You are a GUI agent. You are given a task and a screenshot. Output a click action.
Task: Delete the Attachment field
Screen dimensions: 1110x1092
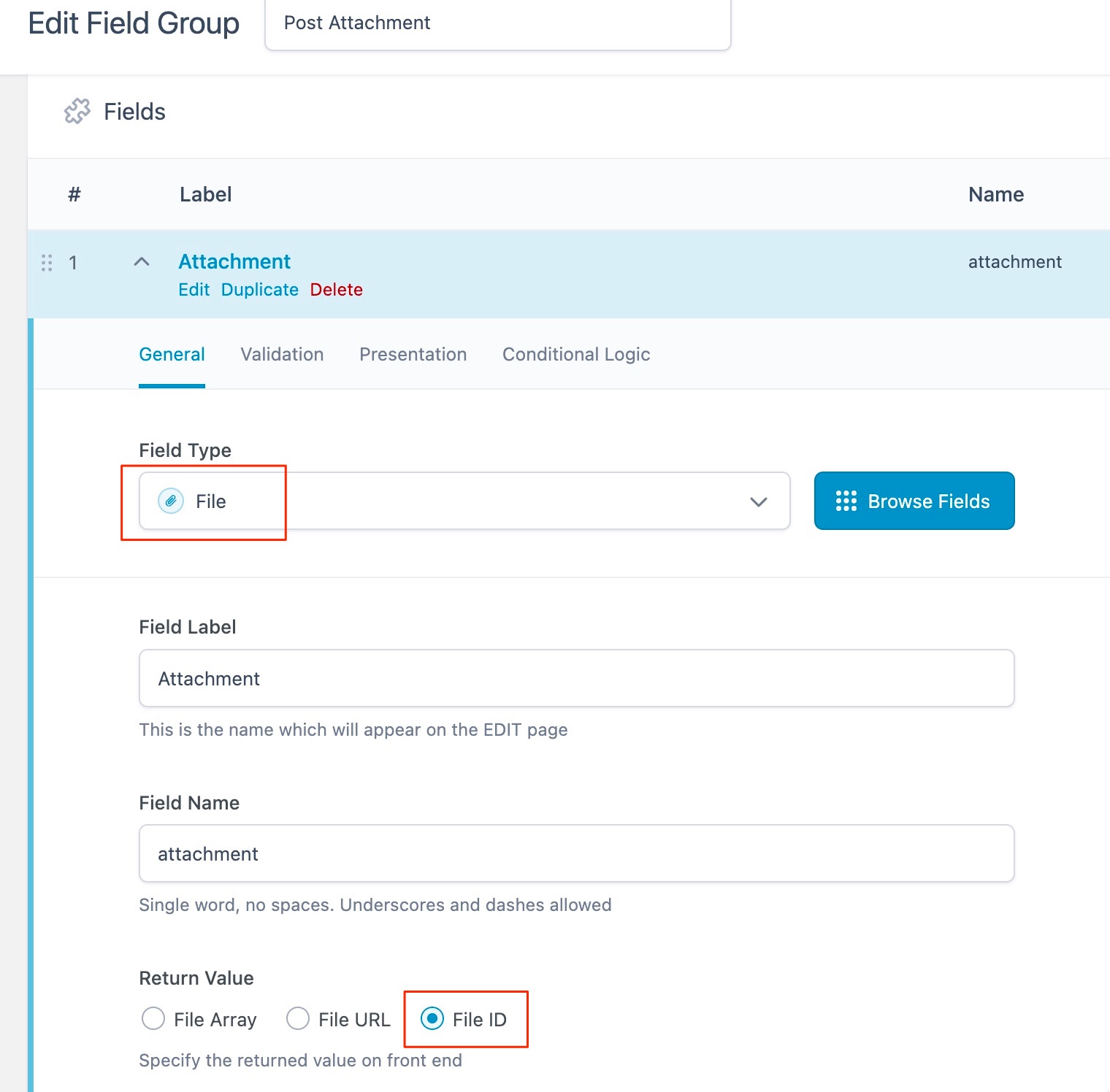pos(336,290)
